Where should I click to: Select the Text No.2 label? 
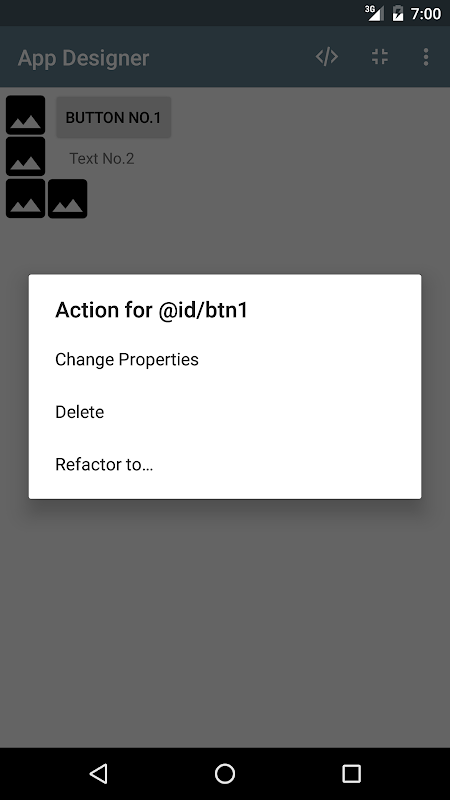pyautogui.click(x=102, y=159)
